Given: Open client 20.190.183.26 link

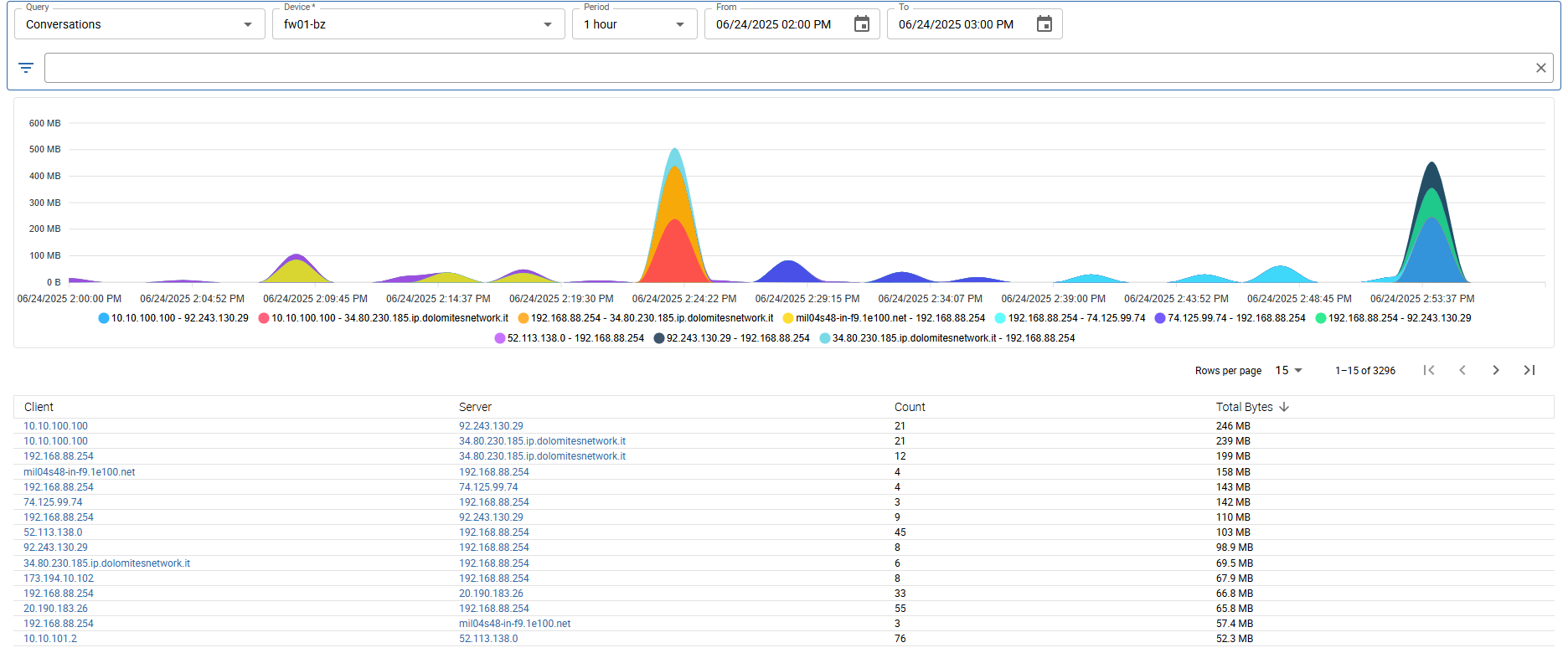Looking at the screenshot, I should click(55, 609).
